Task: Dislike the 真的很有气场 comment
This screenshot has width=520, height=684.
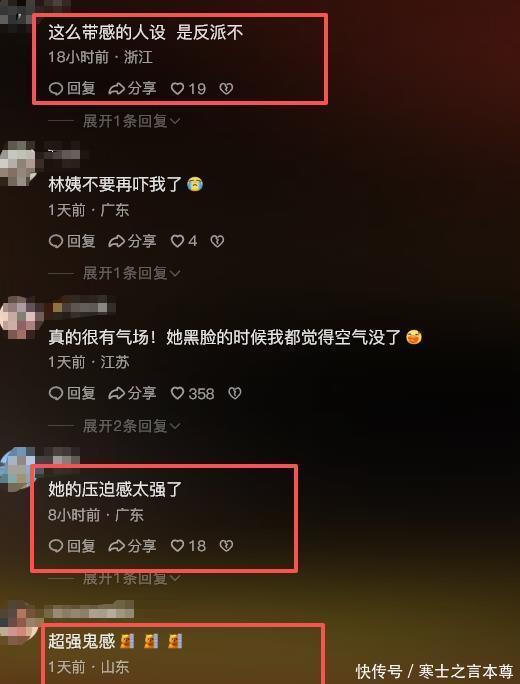Action: pos(235,393)
